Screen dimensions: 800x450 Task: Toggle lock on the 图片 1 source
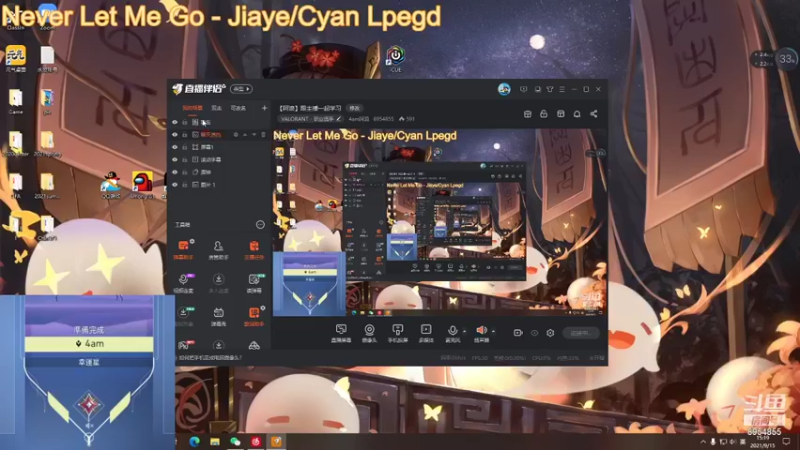click(x=185, y=185)
